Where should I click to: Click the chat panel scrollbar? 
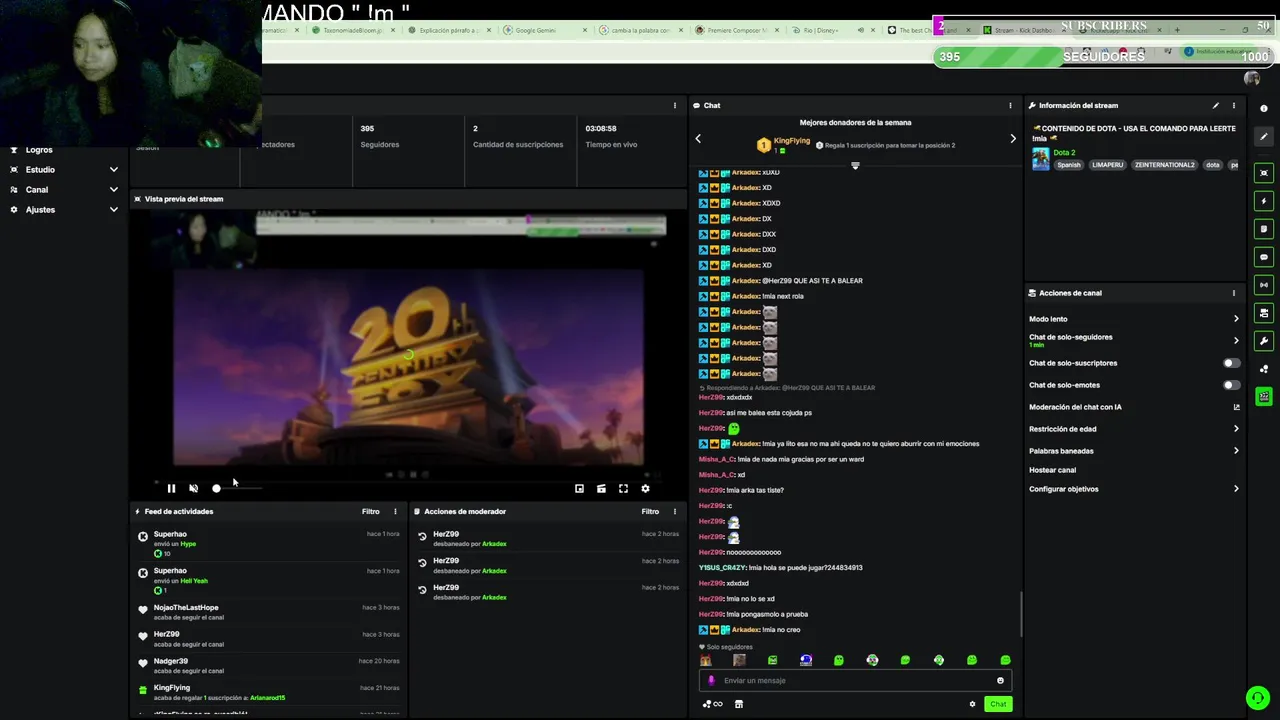coord(1021,614)
